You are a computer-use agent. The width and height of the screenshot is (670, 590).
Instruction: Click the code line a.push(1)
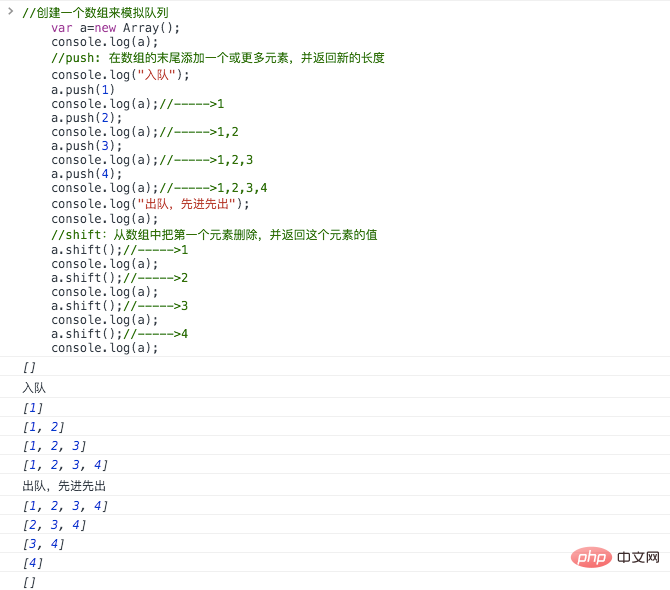[x=83, y=90]
